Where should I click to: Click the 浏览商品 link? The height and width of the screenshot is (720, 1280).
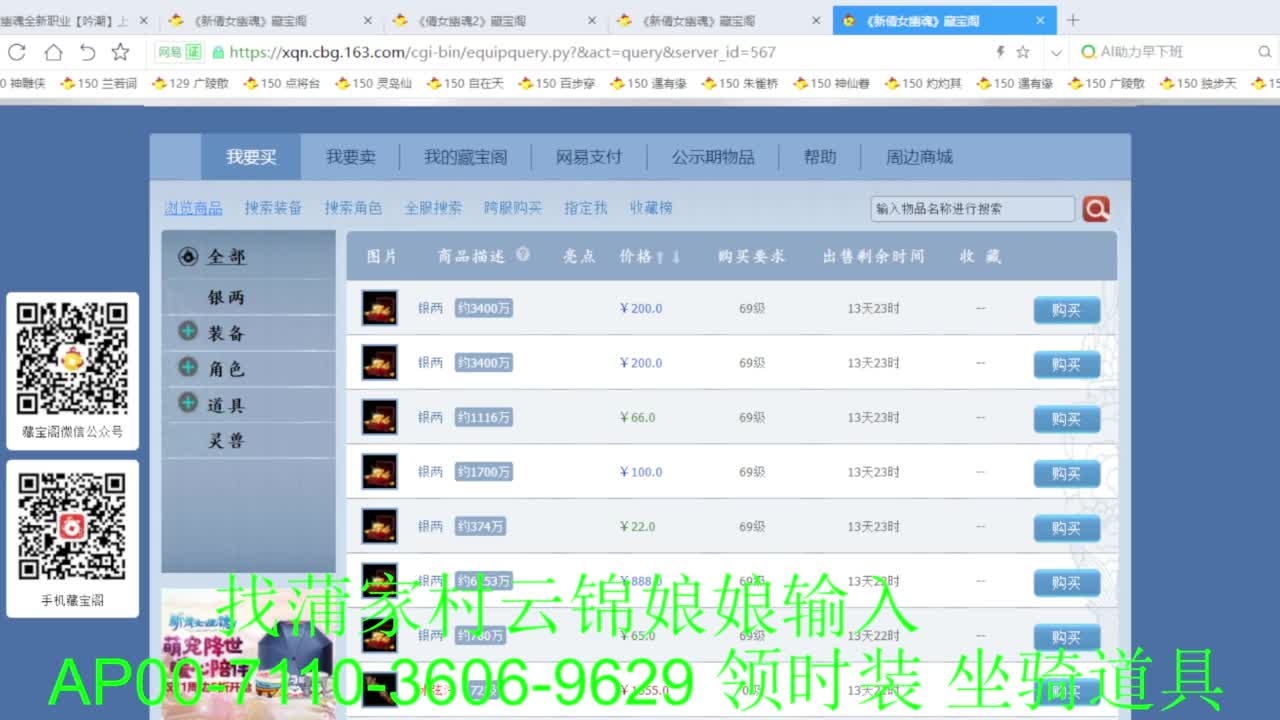coord(194,208)
